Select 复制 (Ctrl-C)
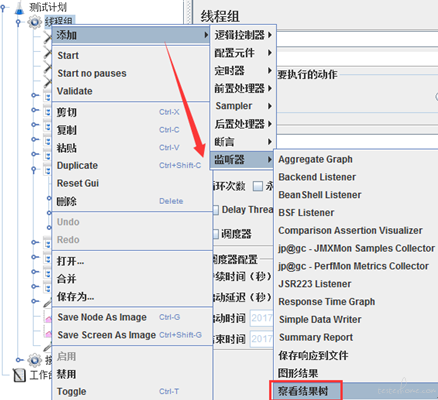The width and height of the screenshot is (438, 400). click(x=132, y=130)
